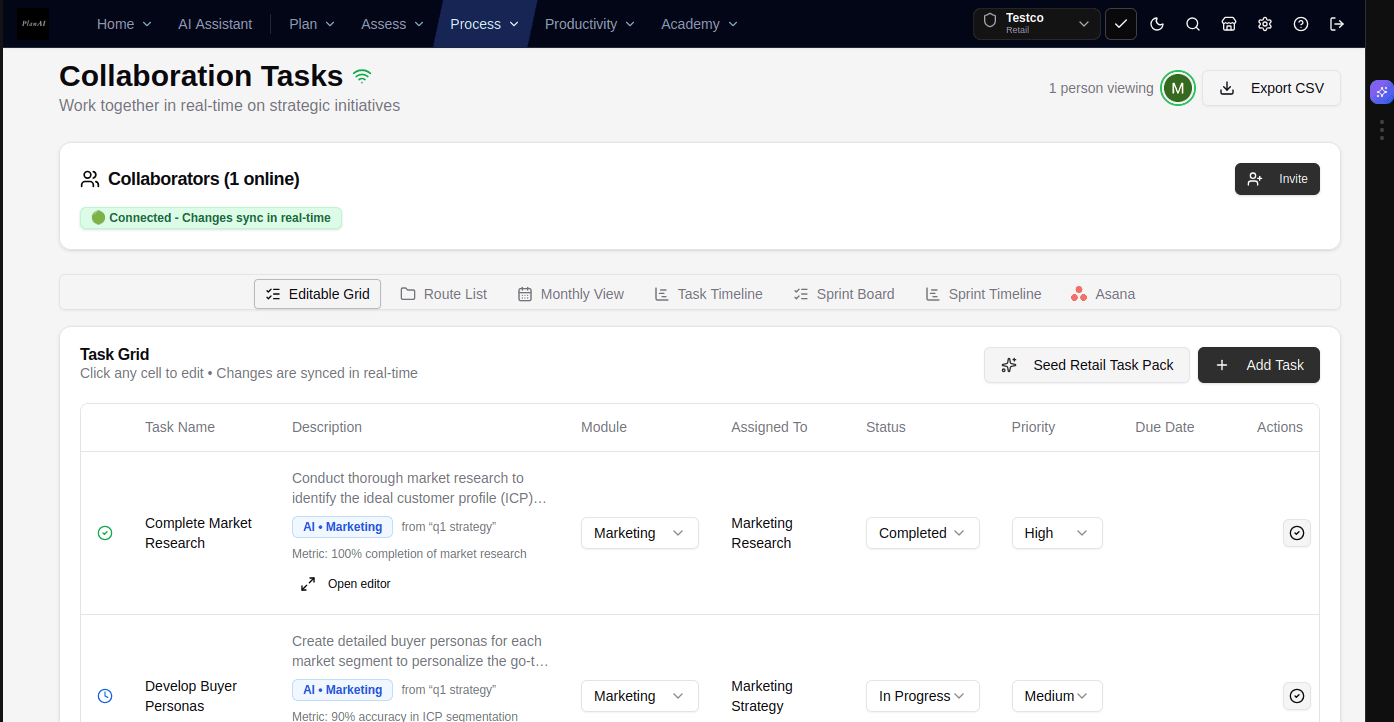This screenshot has height=722, width=1394.
Task: Click the Collaborators people icon
Action: click(x=90, y=179)
